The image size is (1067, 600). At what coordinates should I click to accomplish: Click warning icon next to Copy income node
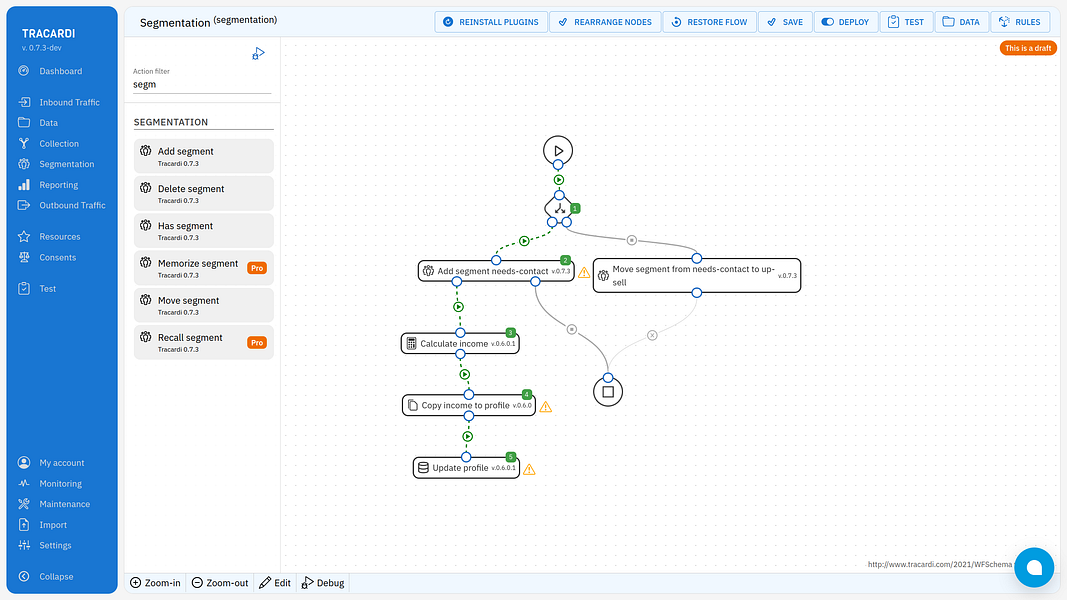click(546, 407)
